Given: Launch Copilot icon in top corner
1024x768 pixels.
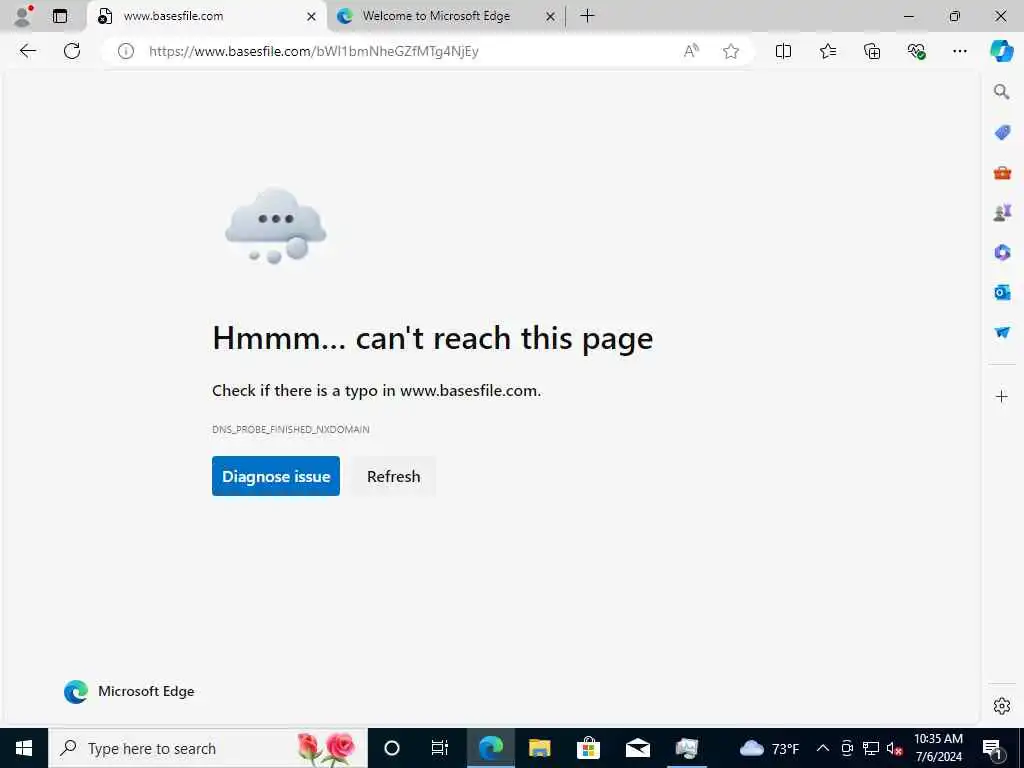Looking at the screenshot, I should pos(1002,51).
